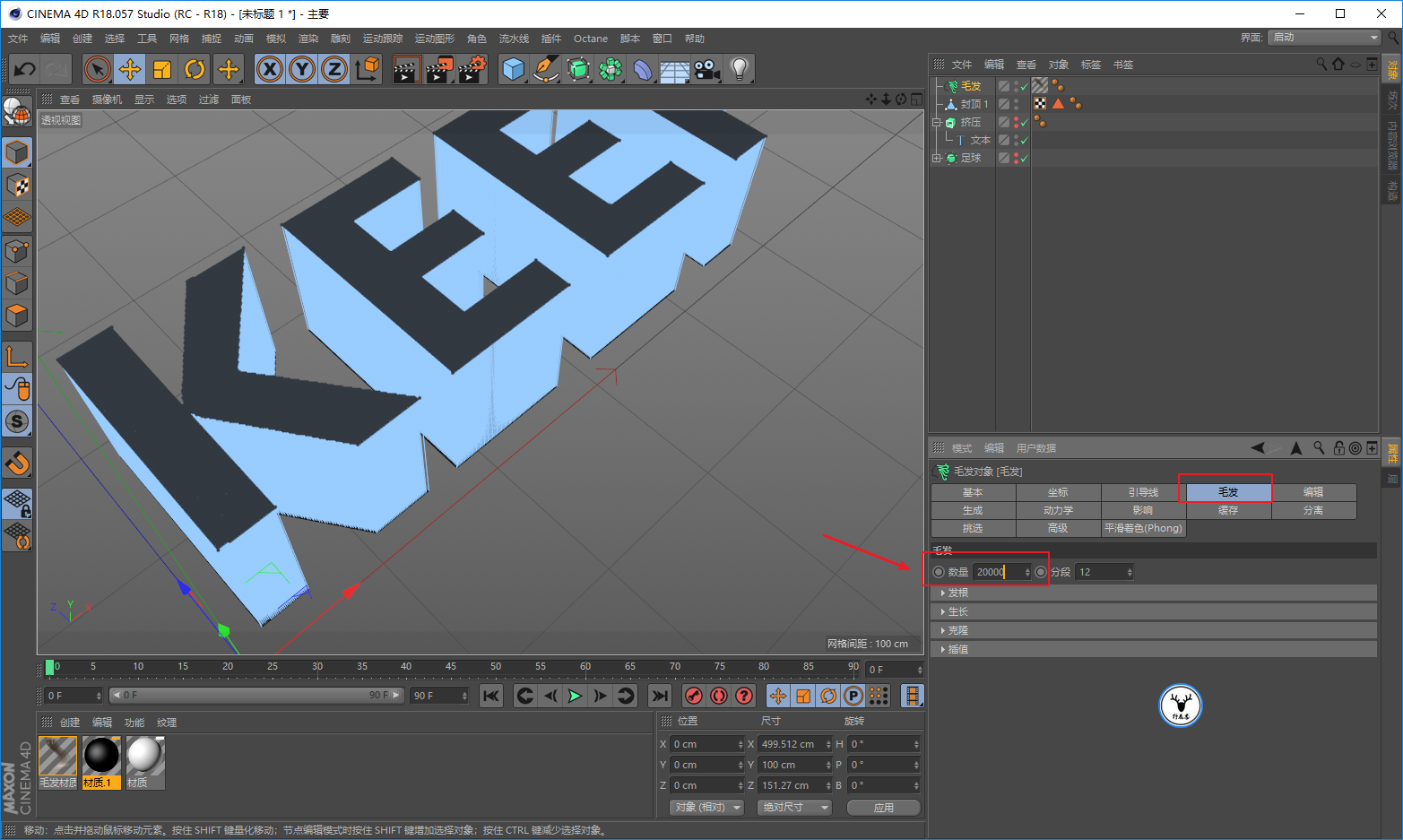Activate the Move tool in top toolbar
1403x840 pixels.
coord(130,69)
